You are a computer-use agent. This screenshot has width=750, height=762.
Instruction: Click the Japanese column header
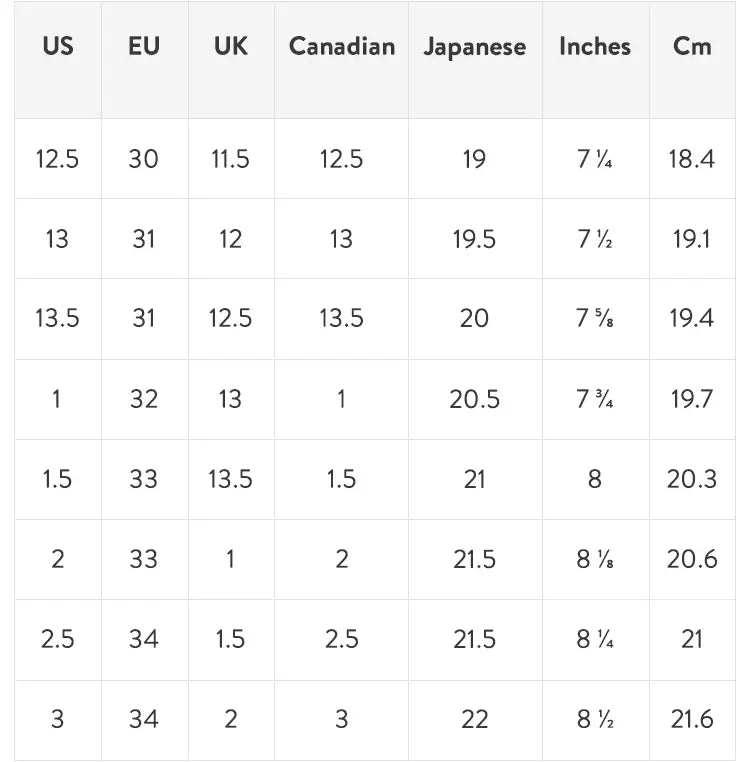tap(475, 47)
